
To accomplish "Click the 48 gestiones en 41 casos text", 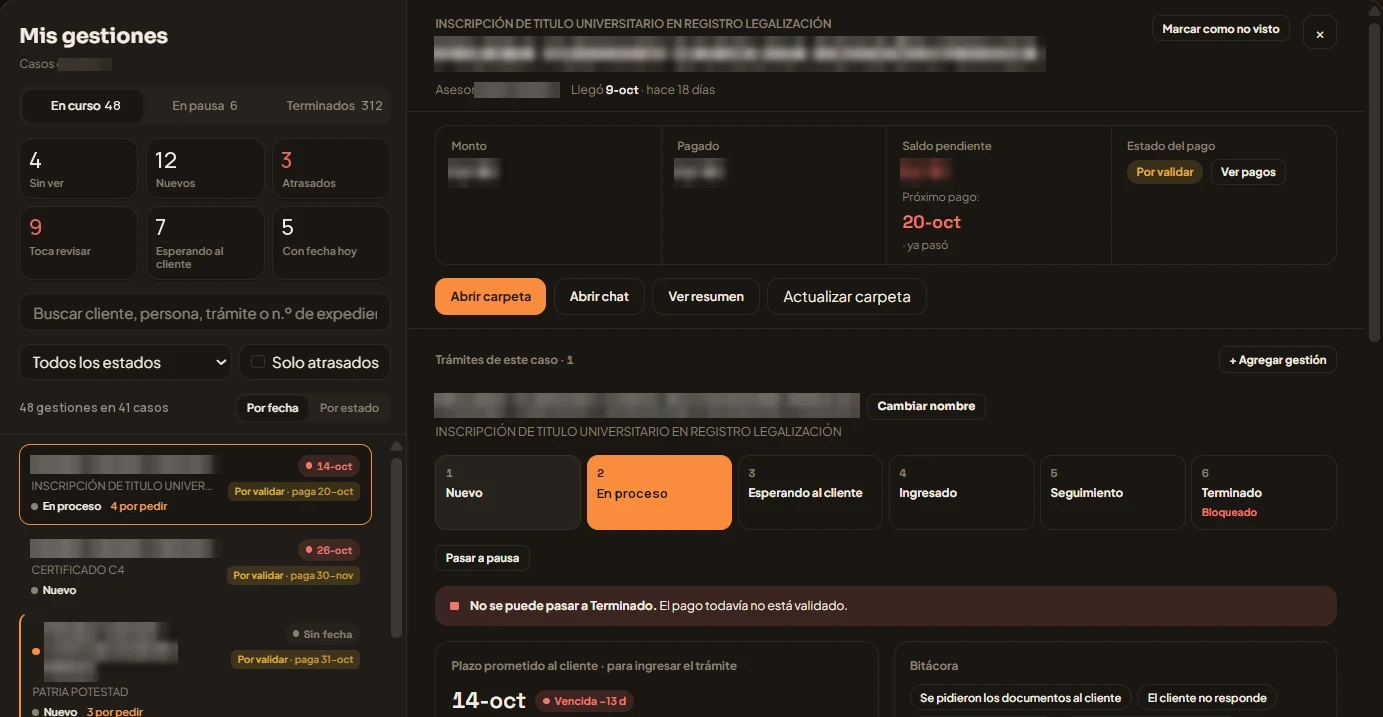I will 94,408.
